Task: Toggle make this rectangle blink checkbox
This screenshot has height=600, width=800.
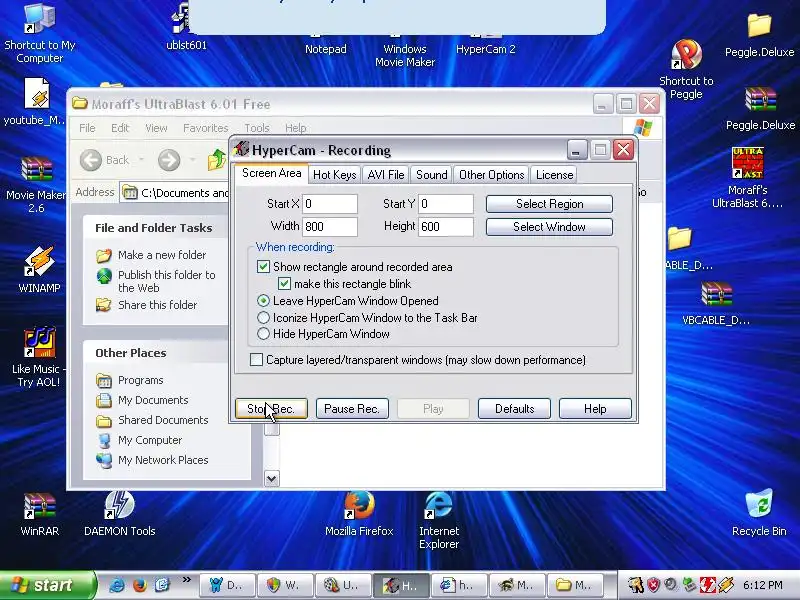Action: [284, 284]
